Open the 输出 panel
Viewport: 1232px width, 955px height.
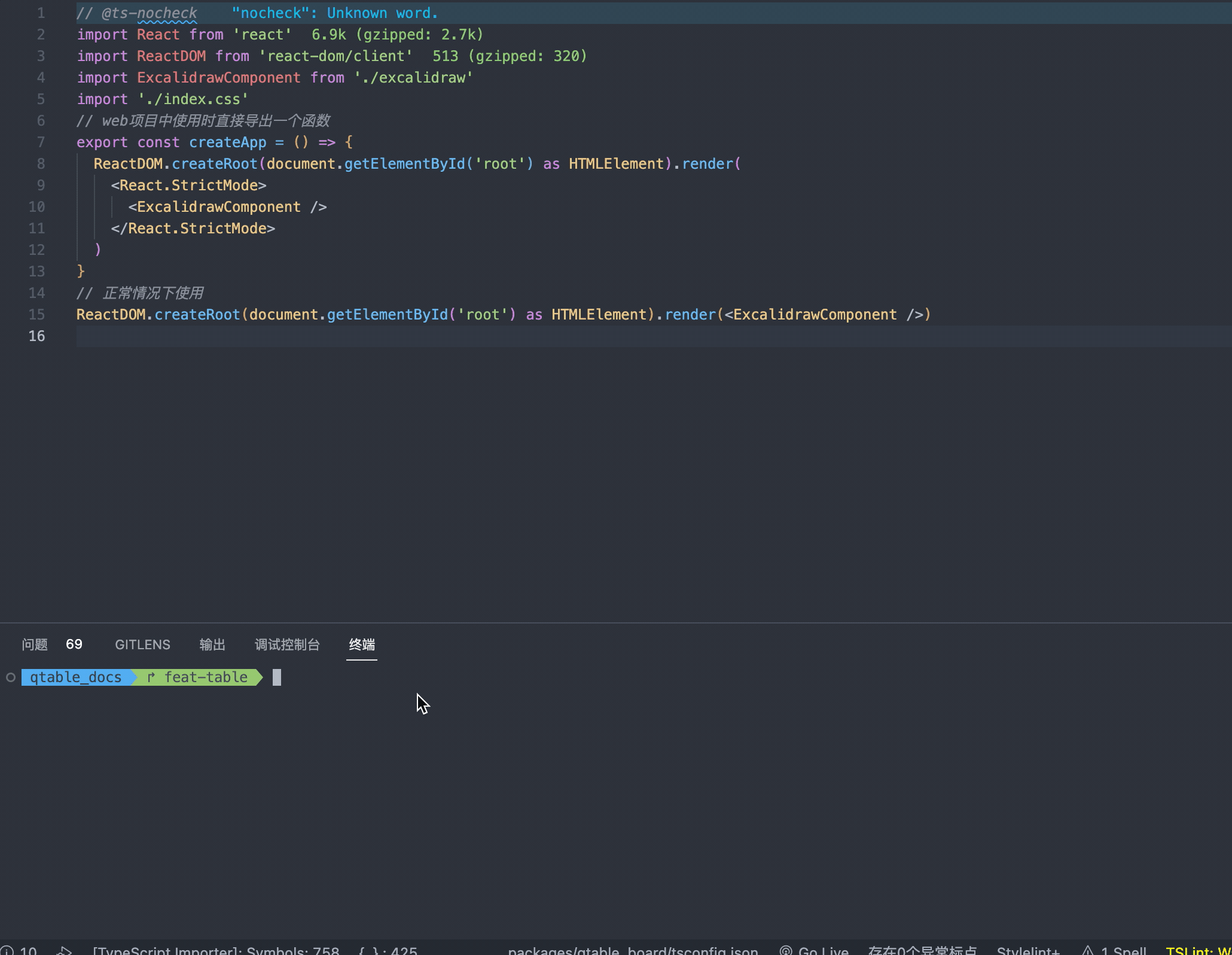pos(212,644)
